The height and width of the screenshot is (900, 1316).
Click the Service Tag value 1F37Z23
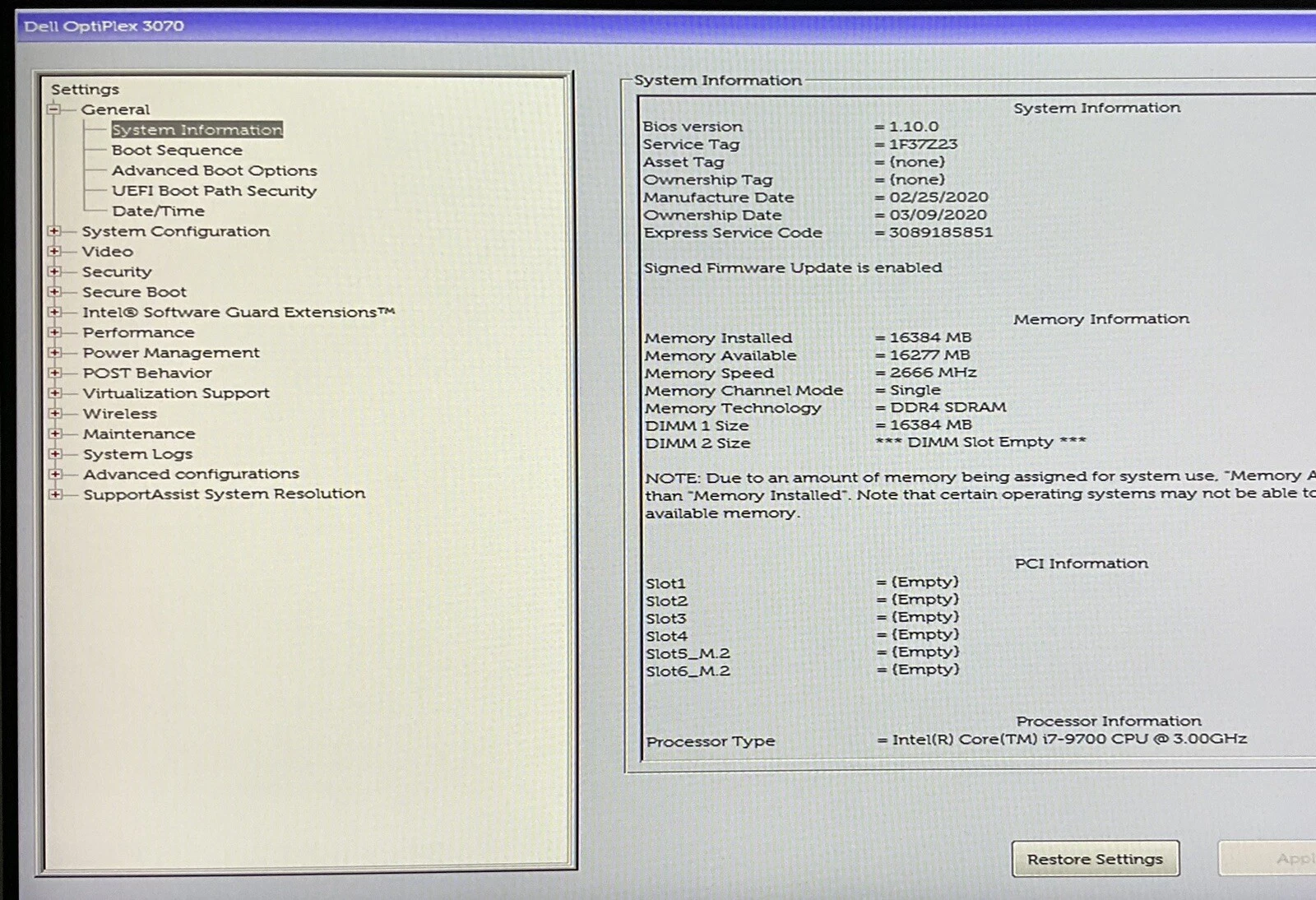(923, 144)
